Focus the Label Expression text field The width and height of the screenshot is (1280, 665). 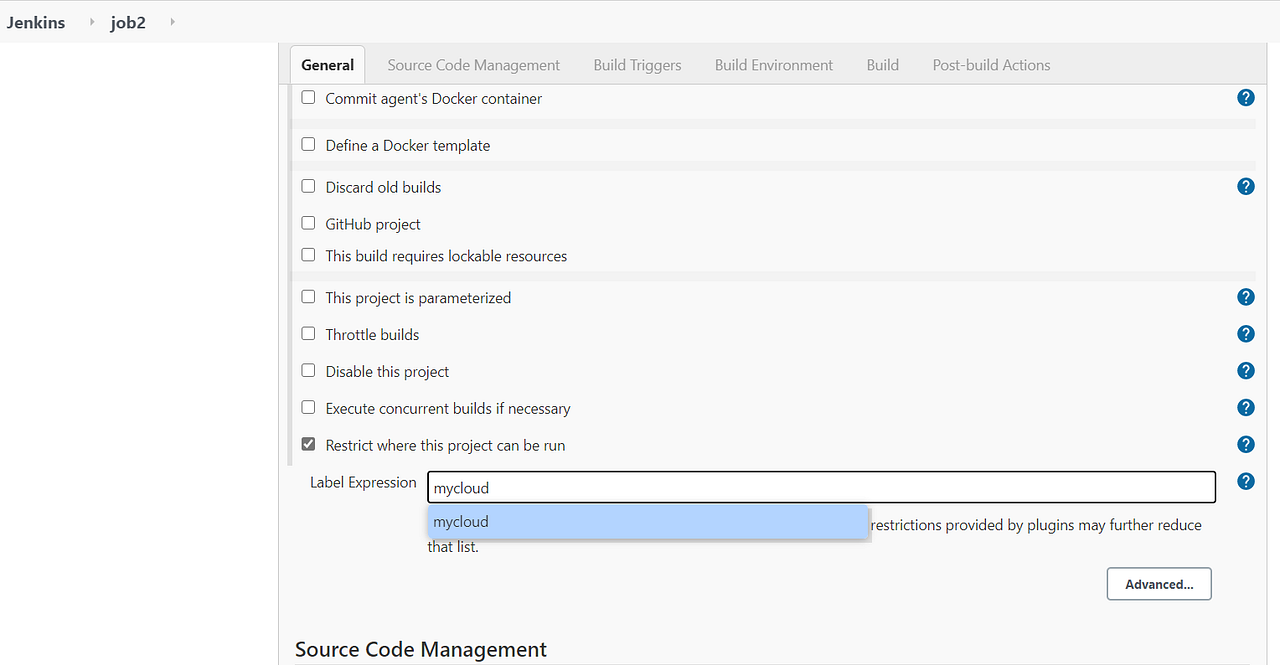820,488
